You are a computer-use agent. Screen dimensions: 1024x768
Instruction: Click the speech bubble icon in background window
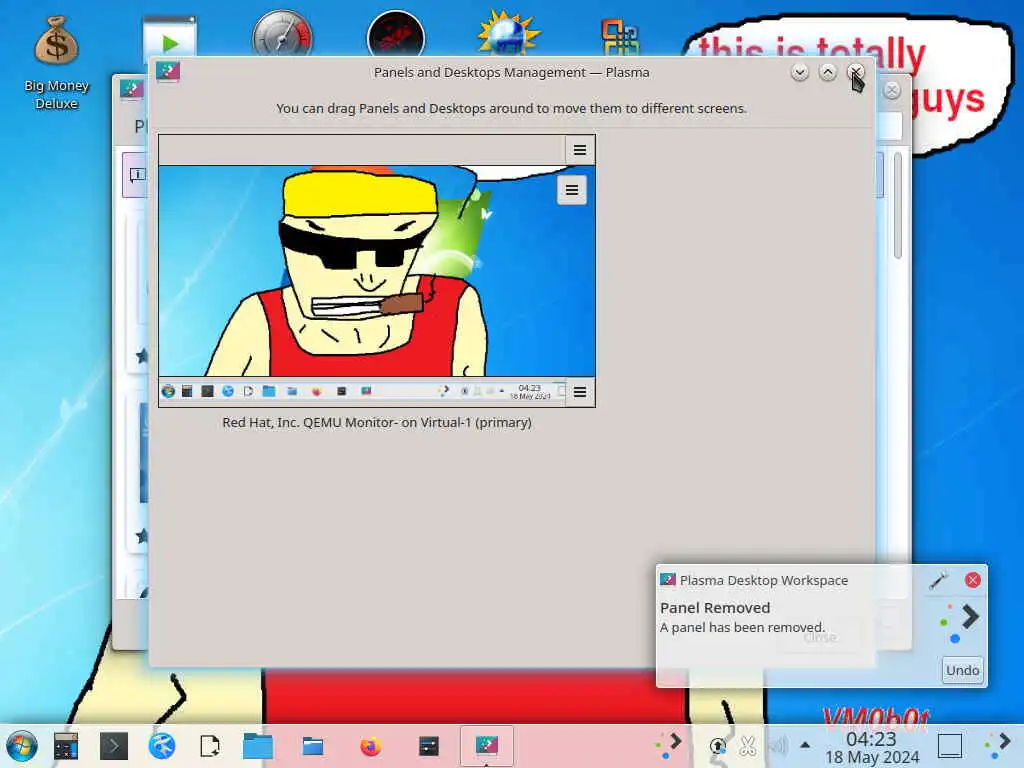(x=137, y=174)
